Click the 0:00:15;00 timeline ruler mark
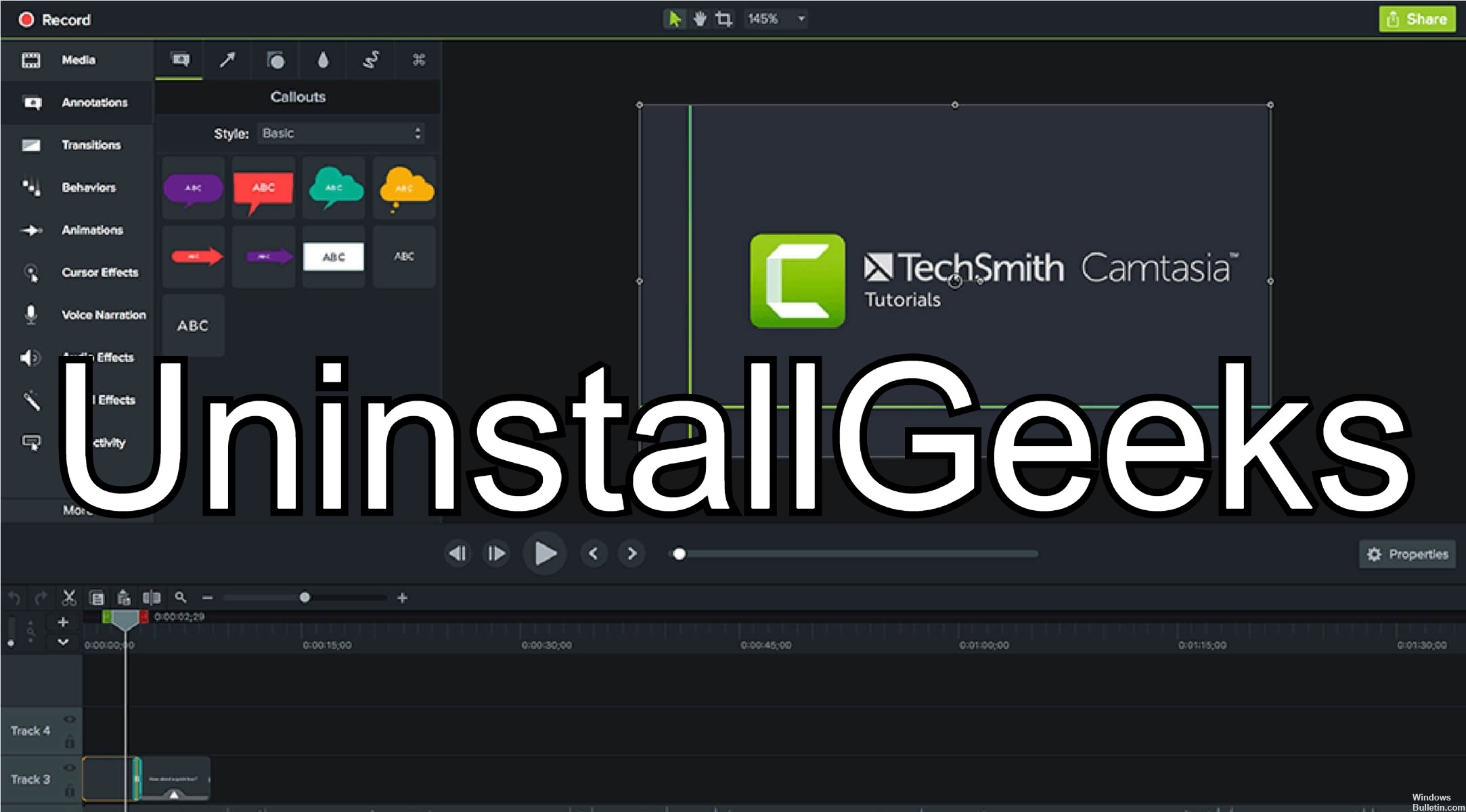Image resolution: width=1466 pixels, height=812 pixels. [x=328, y=646]
